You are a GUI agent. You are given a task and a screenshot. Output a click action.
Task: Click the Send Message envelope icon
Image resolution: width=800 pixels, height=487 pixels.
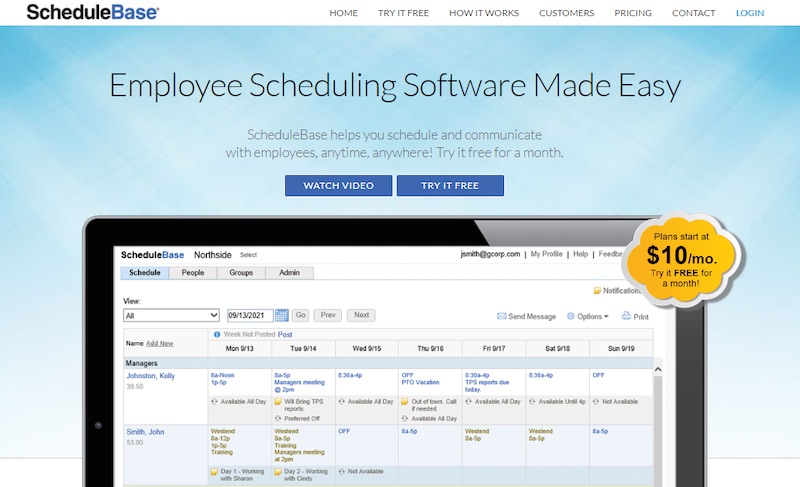(x=502, y=316)
